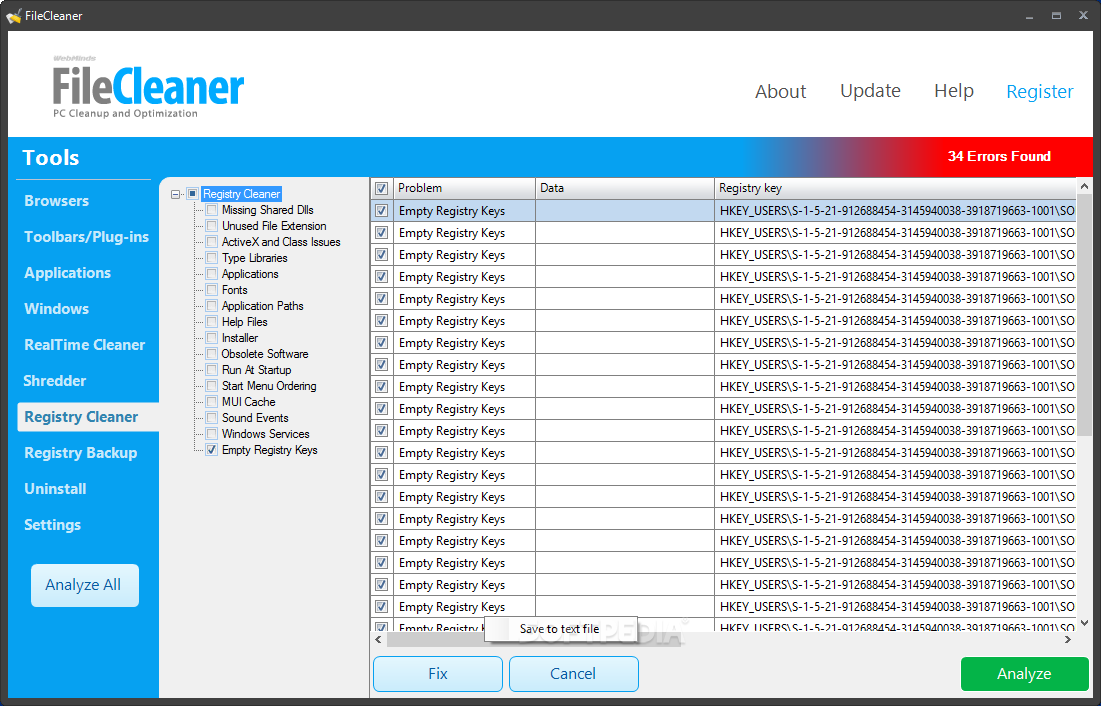
Task: Click the Register link
Action: point(1040,91)
